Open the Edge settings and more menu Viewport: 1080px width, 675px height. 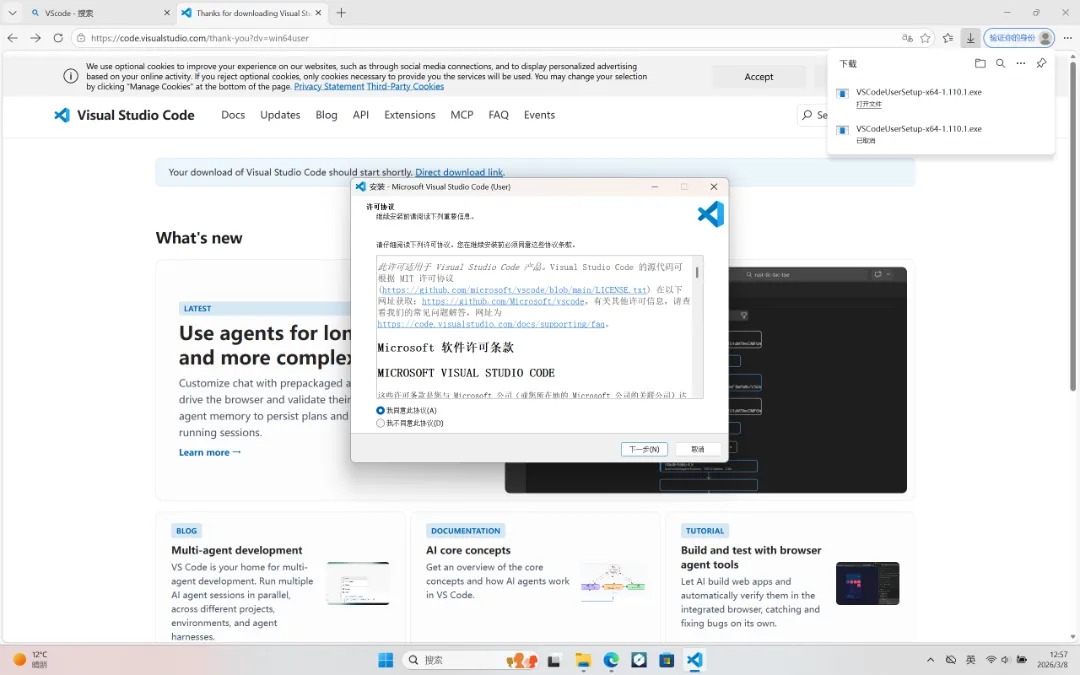(1067, 38)
